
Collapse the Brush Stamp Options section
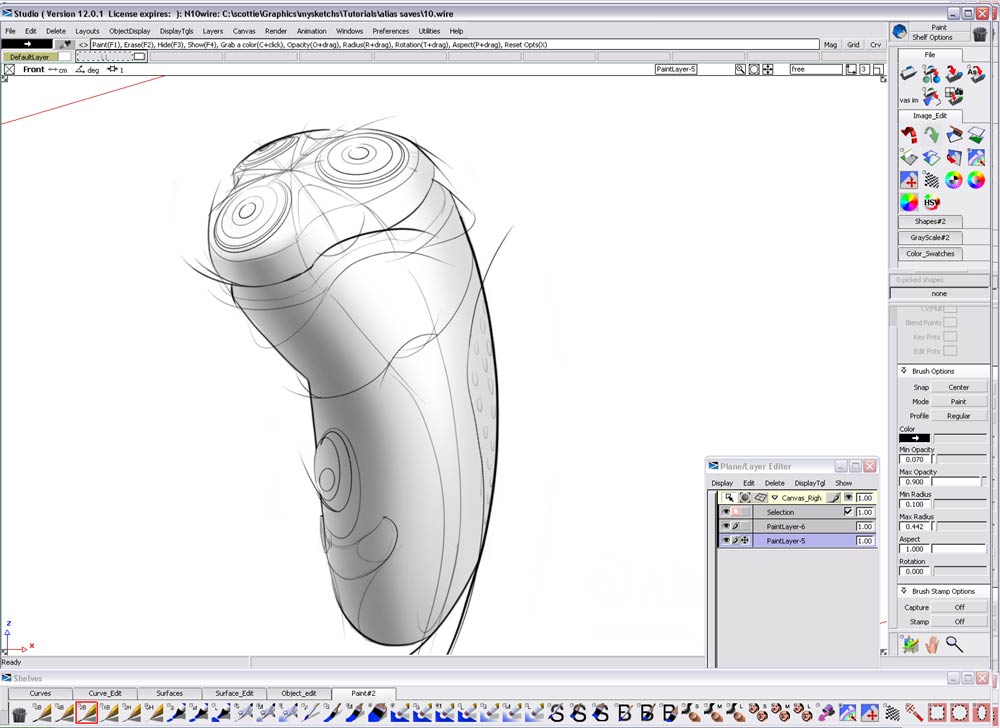tap(903, 589)
